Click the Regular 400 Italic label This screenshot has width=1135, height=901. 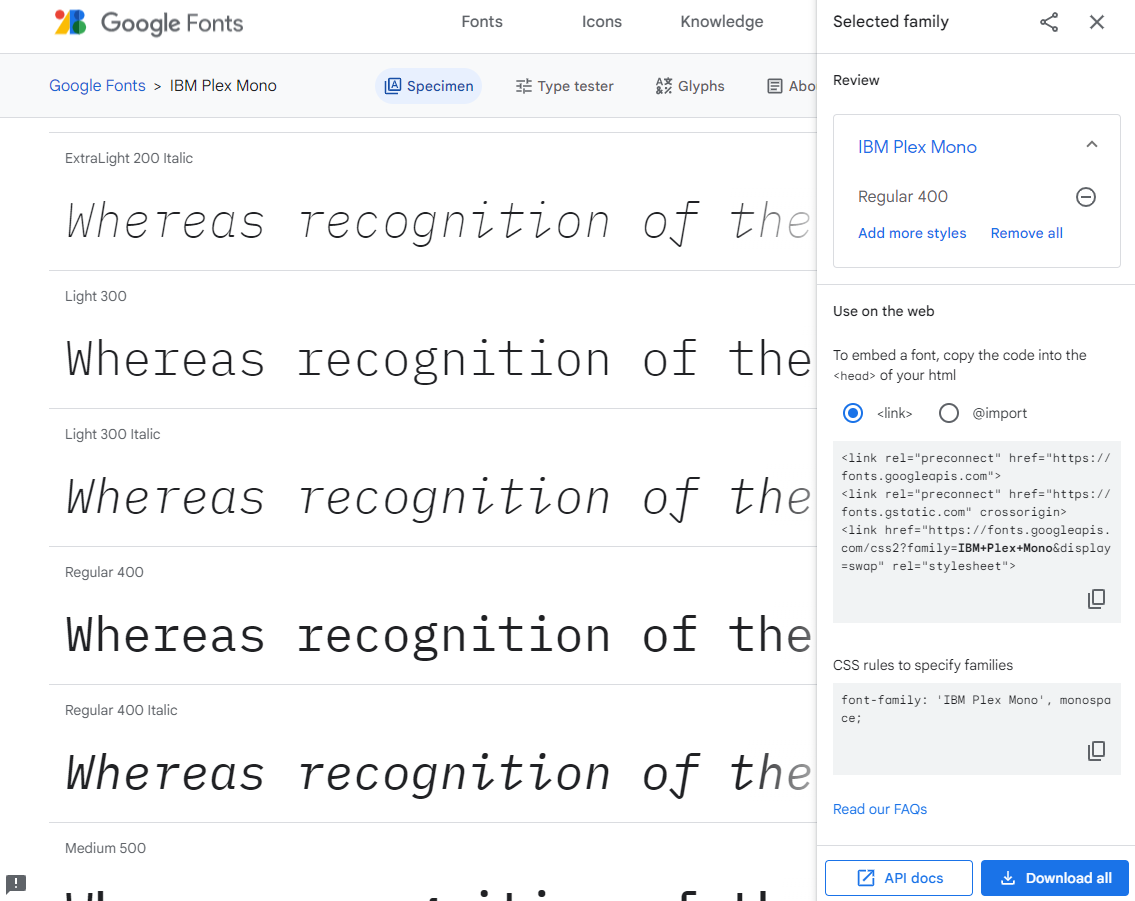[x=121, y=710]
